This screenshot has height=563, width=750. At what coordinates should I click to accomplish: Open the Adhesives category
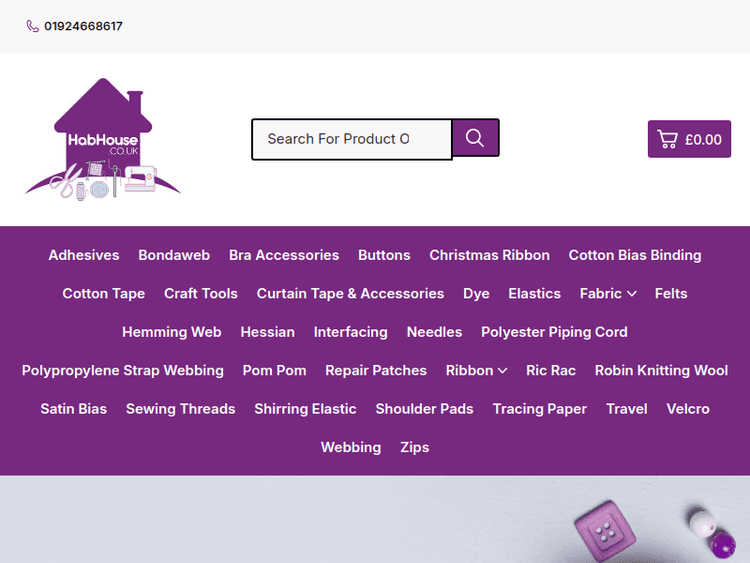point(84,255)
